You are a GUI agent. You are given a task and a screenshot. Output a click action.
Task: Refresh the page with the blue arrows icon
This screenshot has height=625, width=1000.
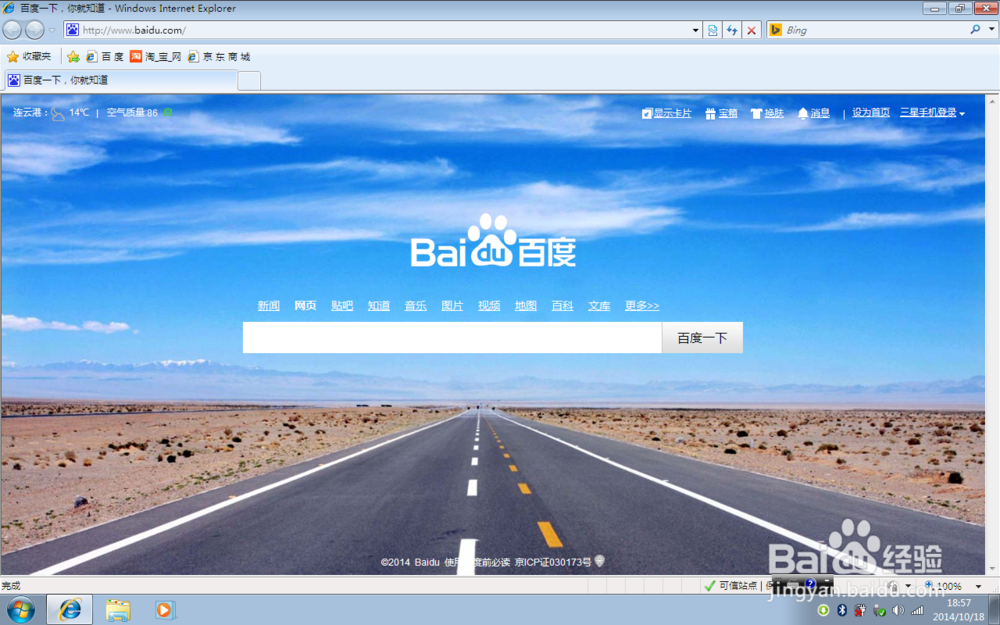(x=732, y=30)
